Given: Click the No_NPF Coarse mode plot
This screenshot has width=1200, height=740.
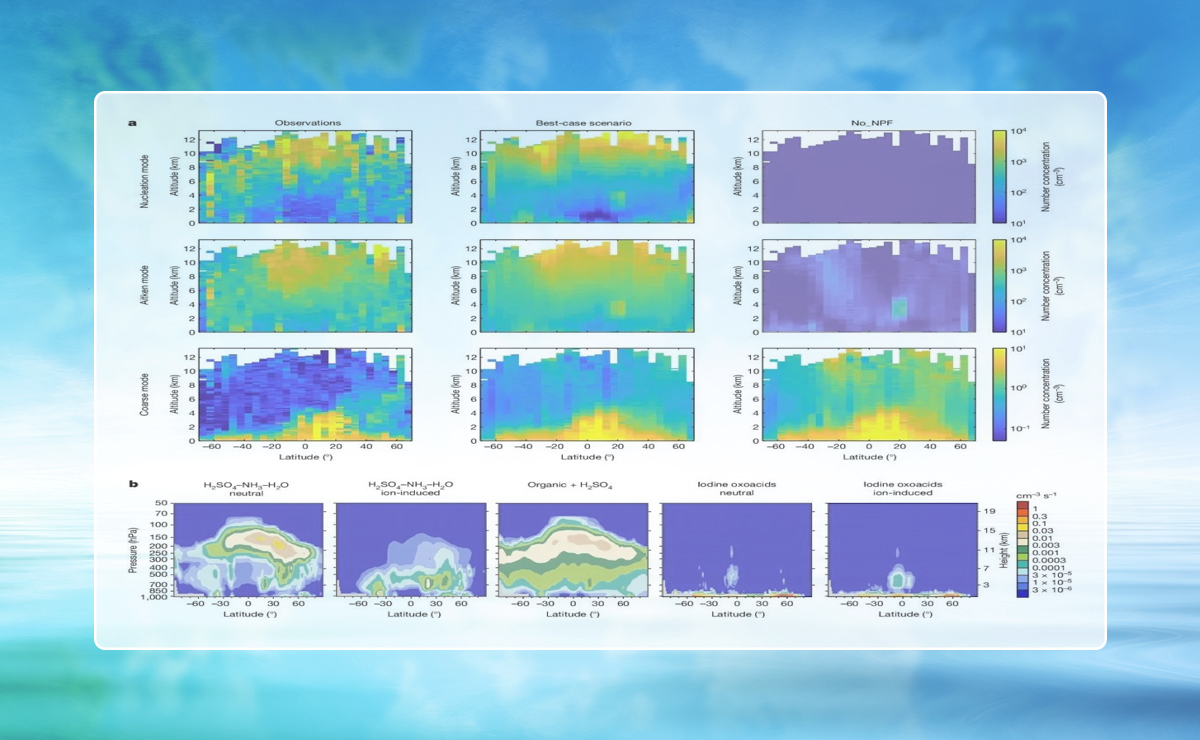Looking at the screenshot, I should [x=868, y=394].
